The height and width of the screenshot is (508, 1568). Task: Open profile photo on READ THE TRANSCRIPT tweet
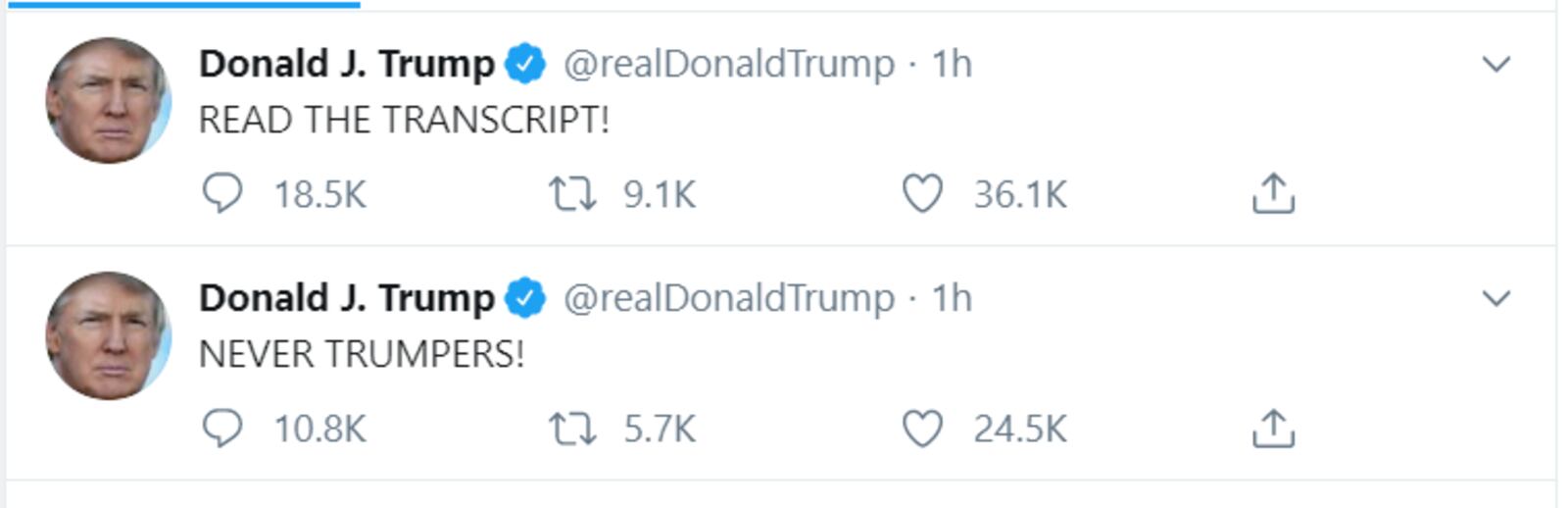point(108,100)
